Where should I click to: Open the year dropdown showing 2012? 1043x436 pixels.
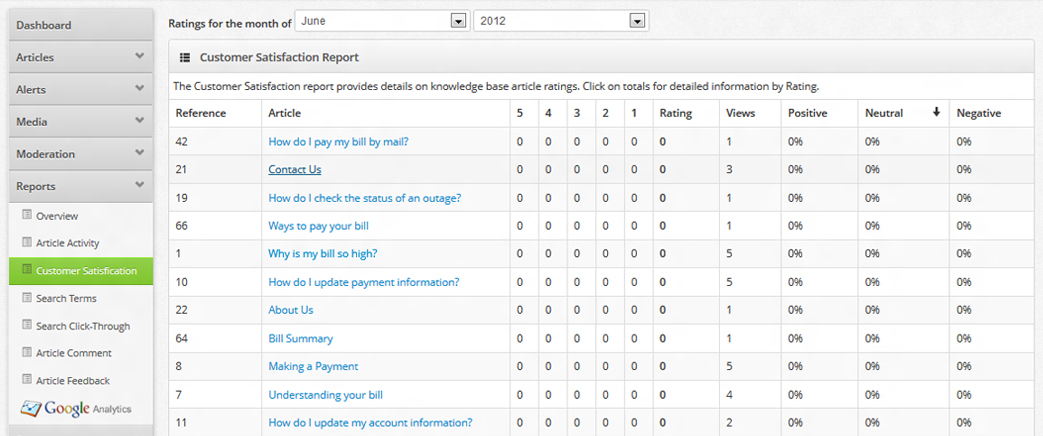(x=636, y=20)
